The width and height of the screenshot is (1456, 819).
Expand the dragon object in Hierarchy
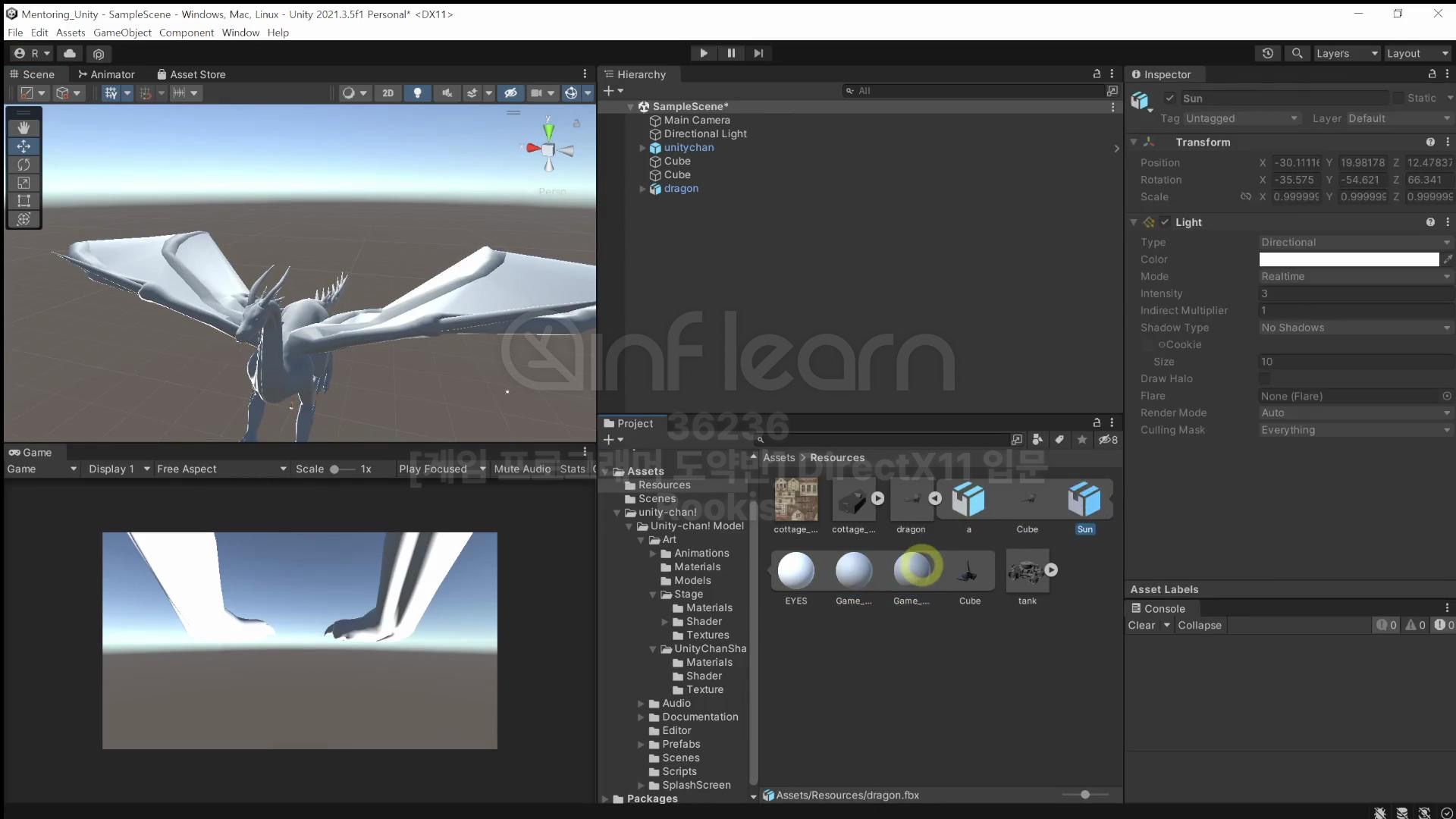coord(642,189)
